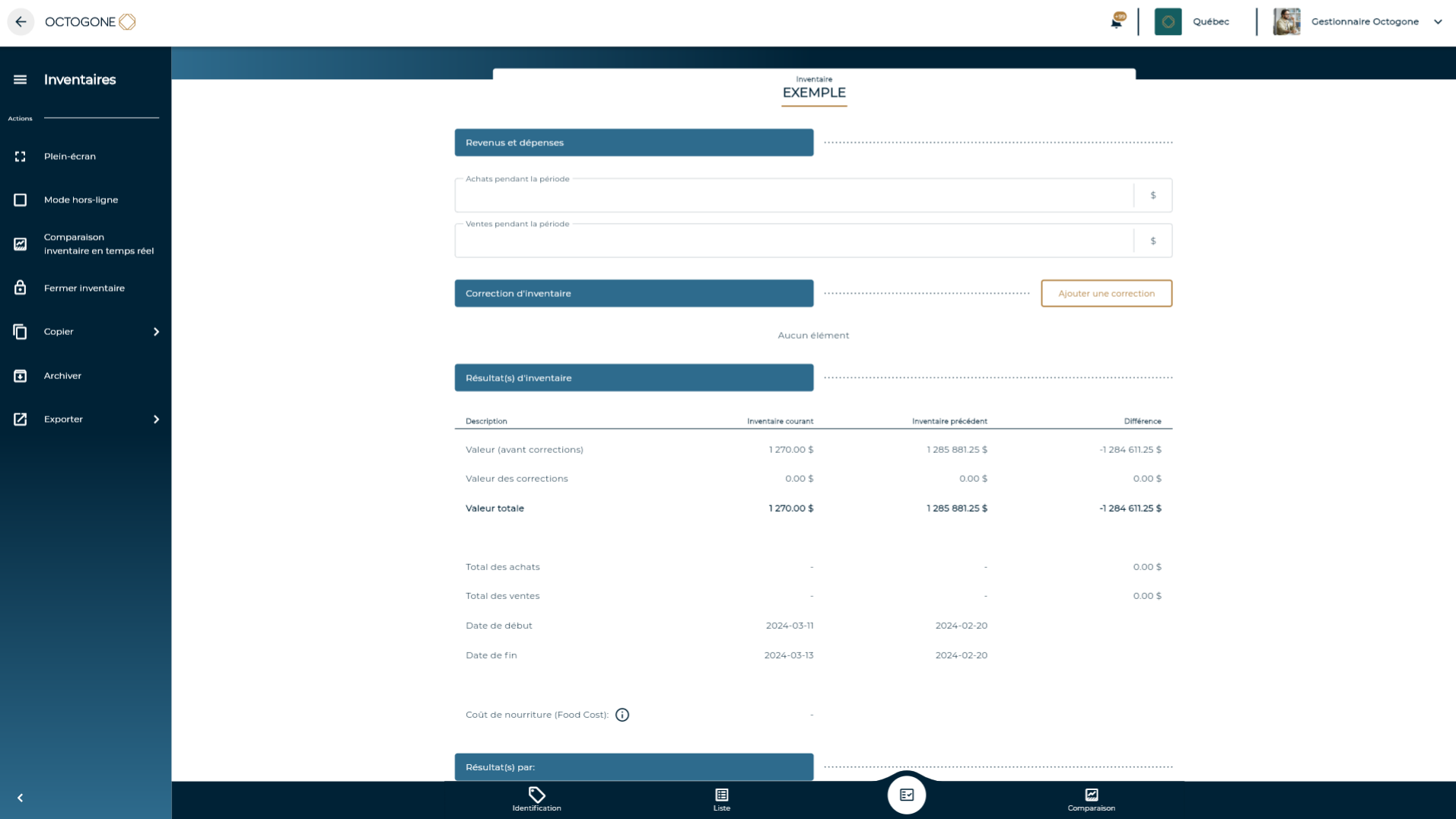Switch to the Comparaison tab

click(x=1091, y=799)
